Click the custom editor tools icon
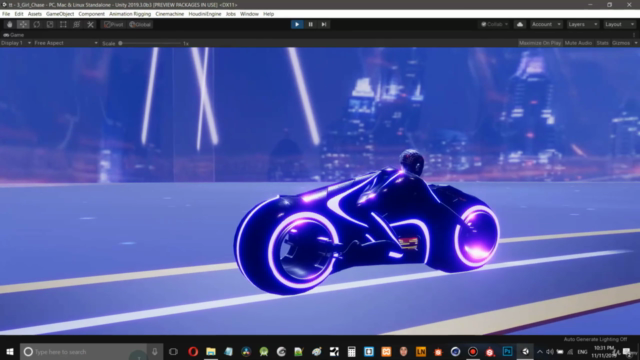Viewport: 640px width, 360px height. point(90,24)
